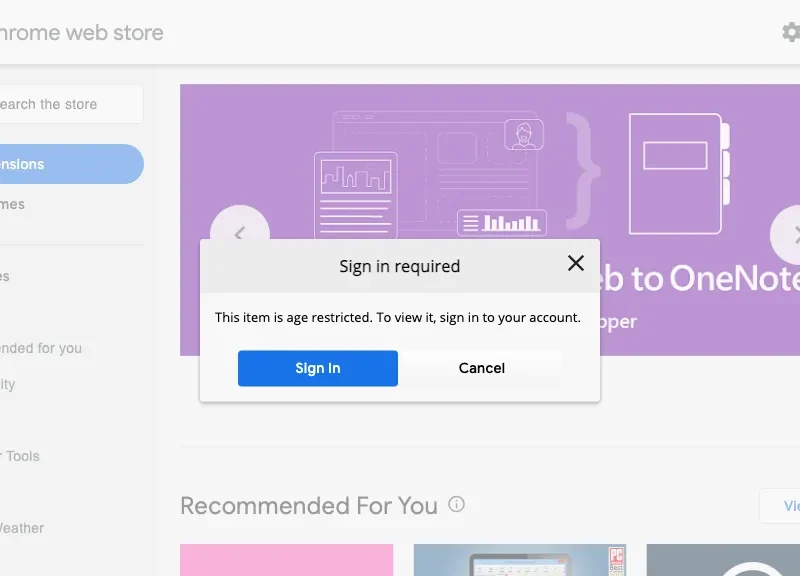800x576 pixels.
Task: Focus the Search the store field
Action: (68, 104)
